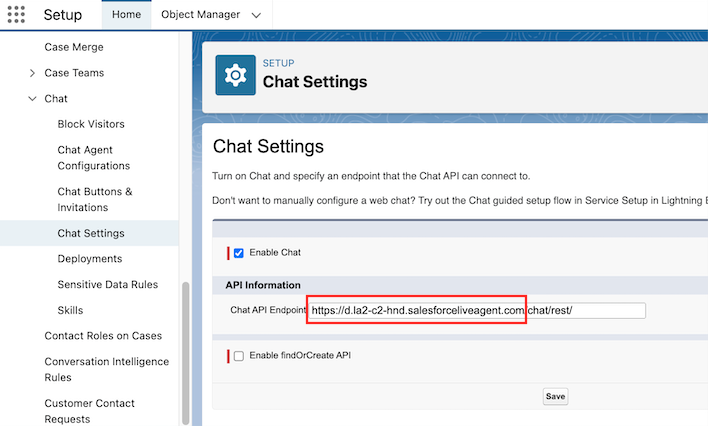Enable the findOrCreate API checkbox

(238, 356)
